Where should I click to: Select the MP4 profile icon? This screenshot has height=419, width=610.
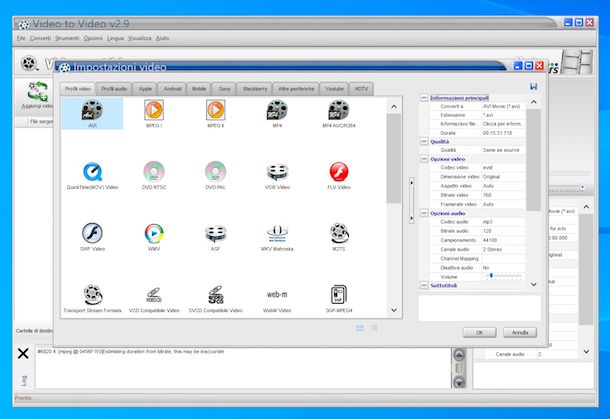tap(277, 113)
